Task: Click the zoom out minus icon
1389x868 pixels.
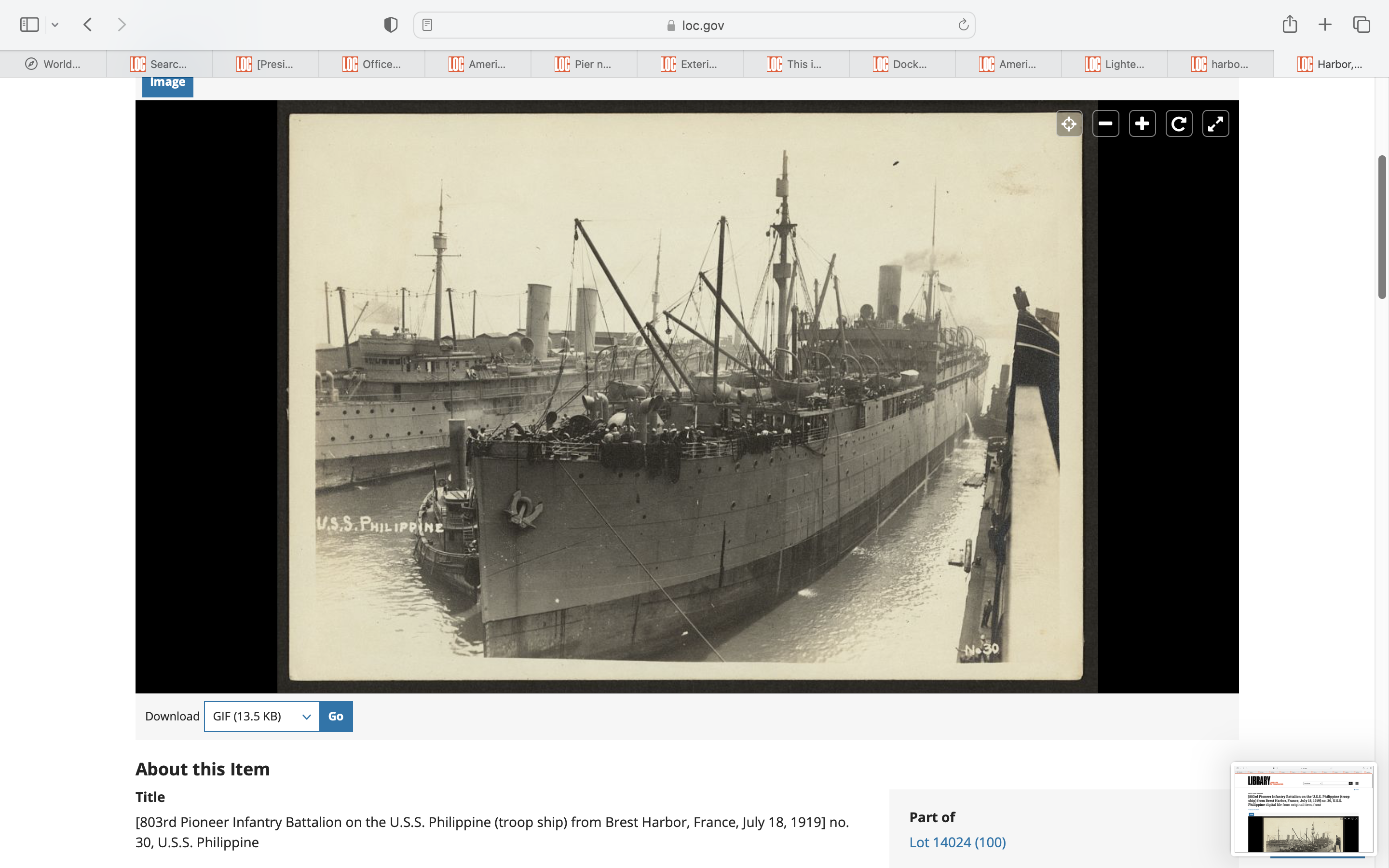Action: (x=1105, y=123)
